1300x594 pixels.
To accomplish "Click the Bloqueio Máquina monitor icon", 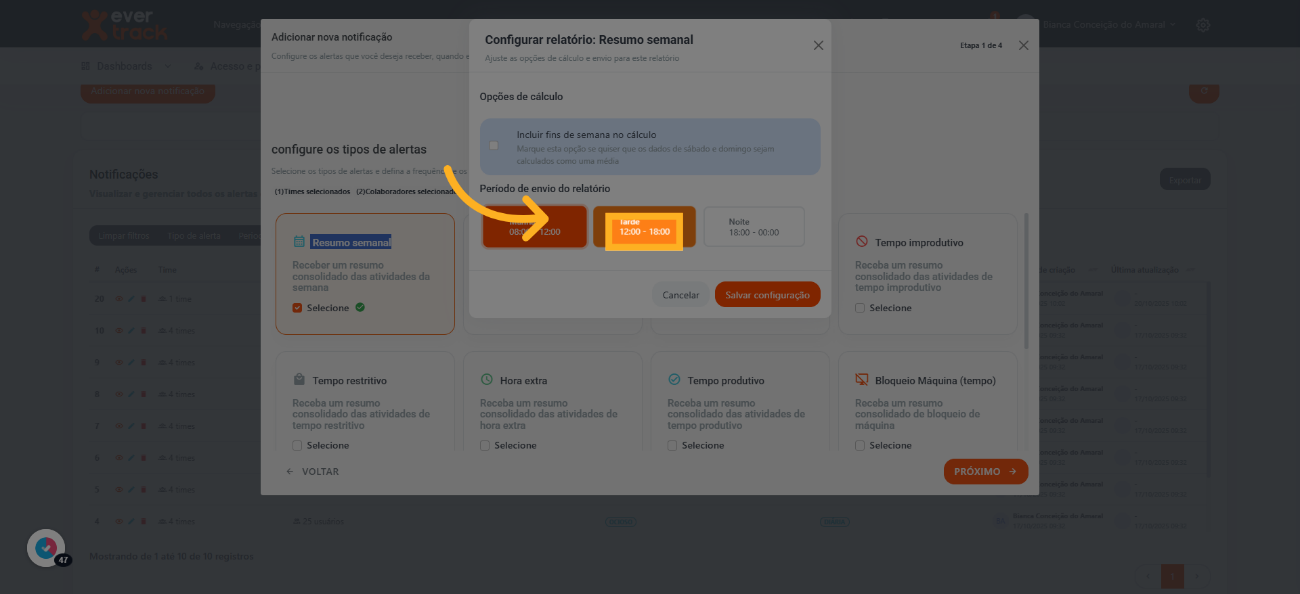I will point(862,380).
